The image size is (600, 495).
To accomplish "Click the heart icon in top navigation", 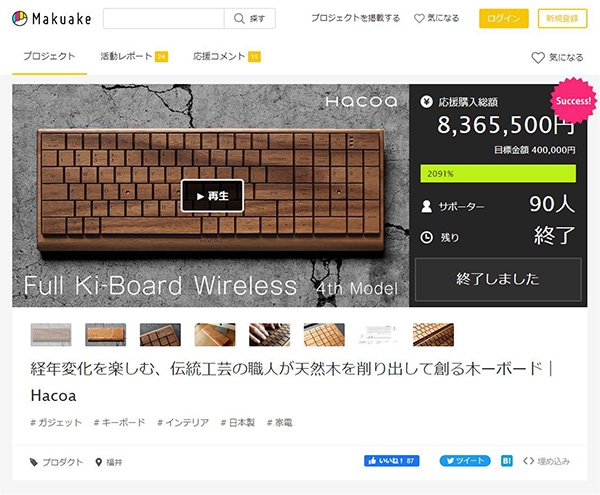I will click(419, 18).
